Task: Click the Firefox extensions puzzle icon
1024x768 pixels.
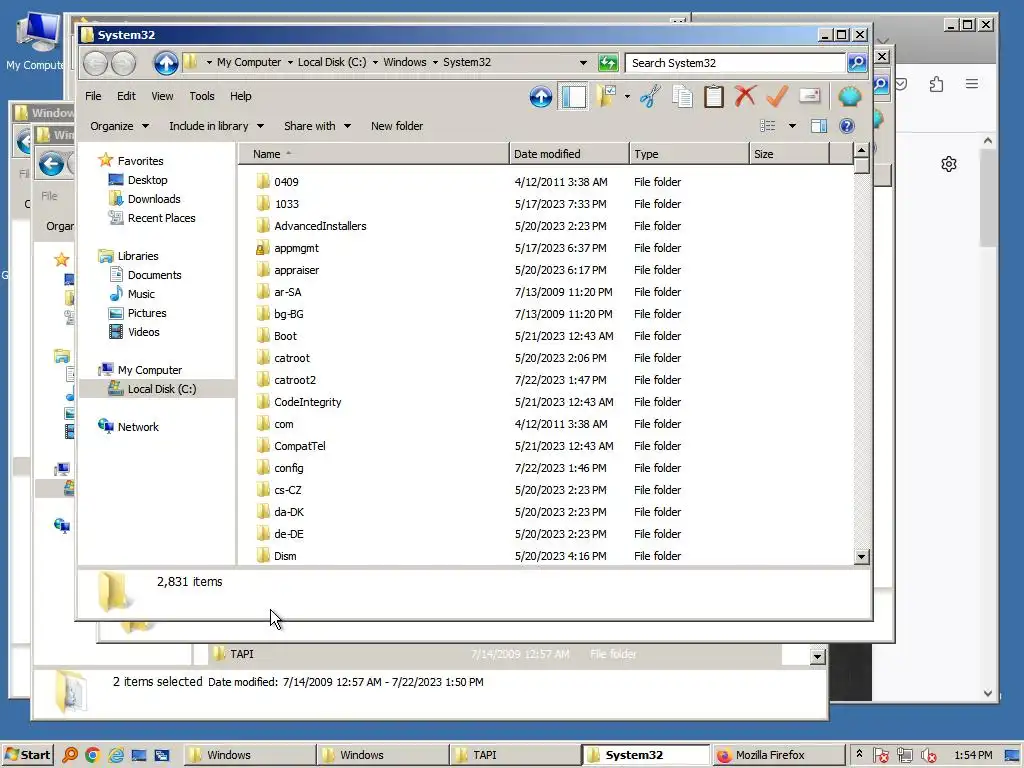Action: (x=936, y=84)
